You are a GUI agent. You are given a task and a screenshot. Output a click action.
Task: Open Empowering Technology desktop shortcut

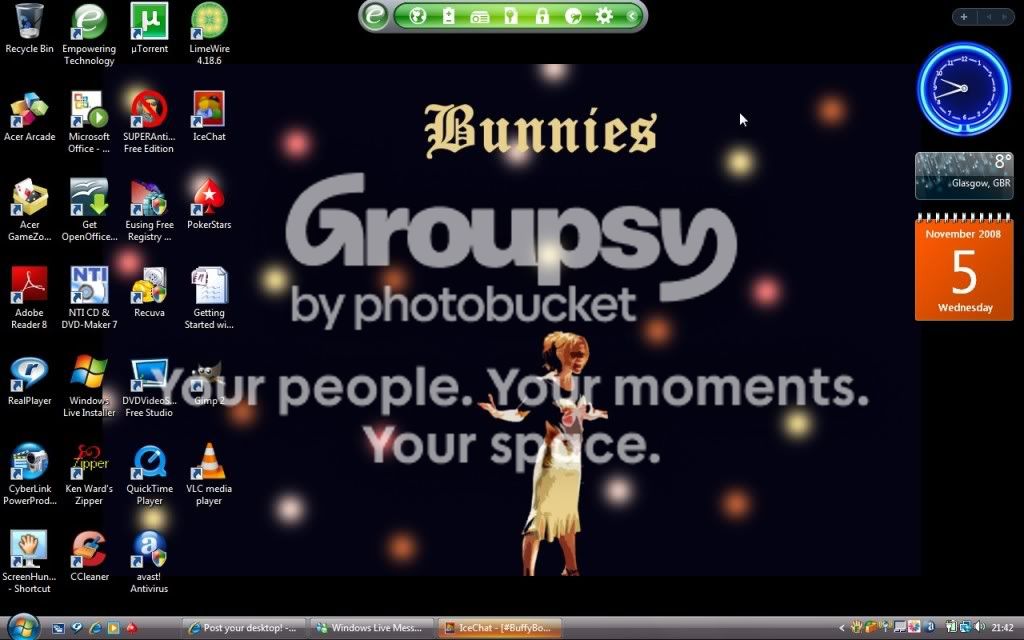click(89, 34)
